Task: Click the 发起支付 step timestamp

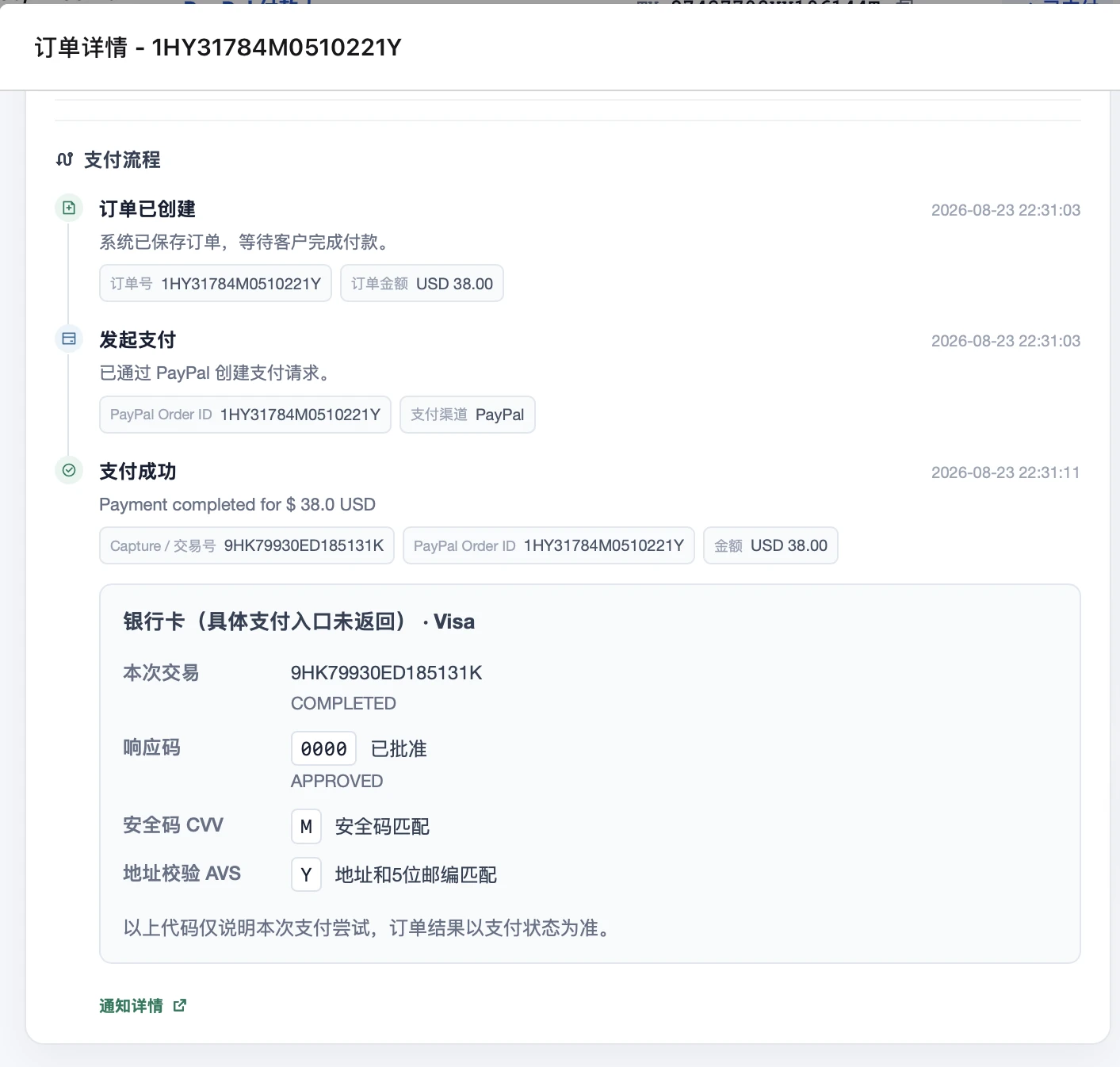Action: tap(1006, 341)
